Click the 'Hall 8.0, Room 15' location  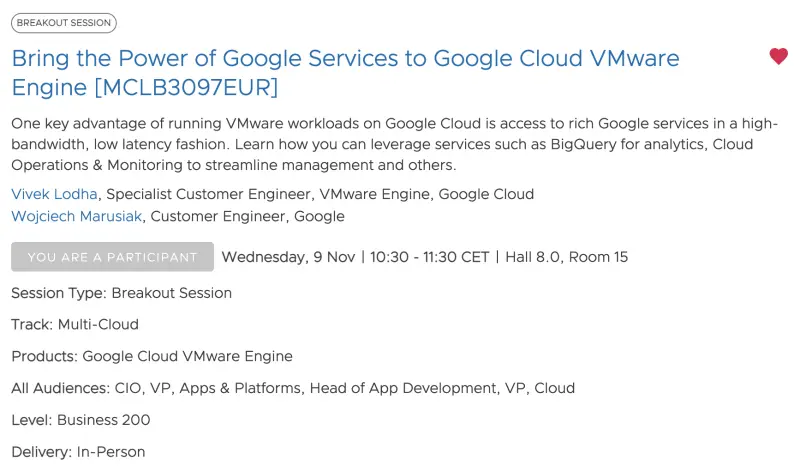(x=567, y=257)
